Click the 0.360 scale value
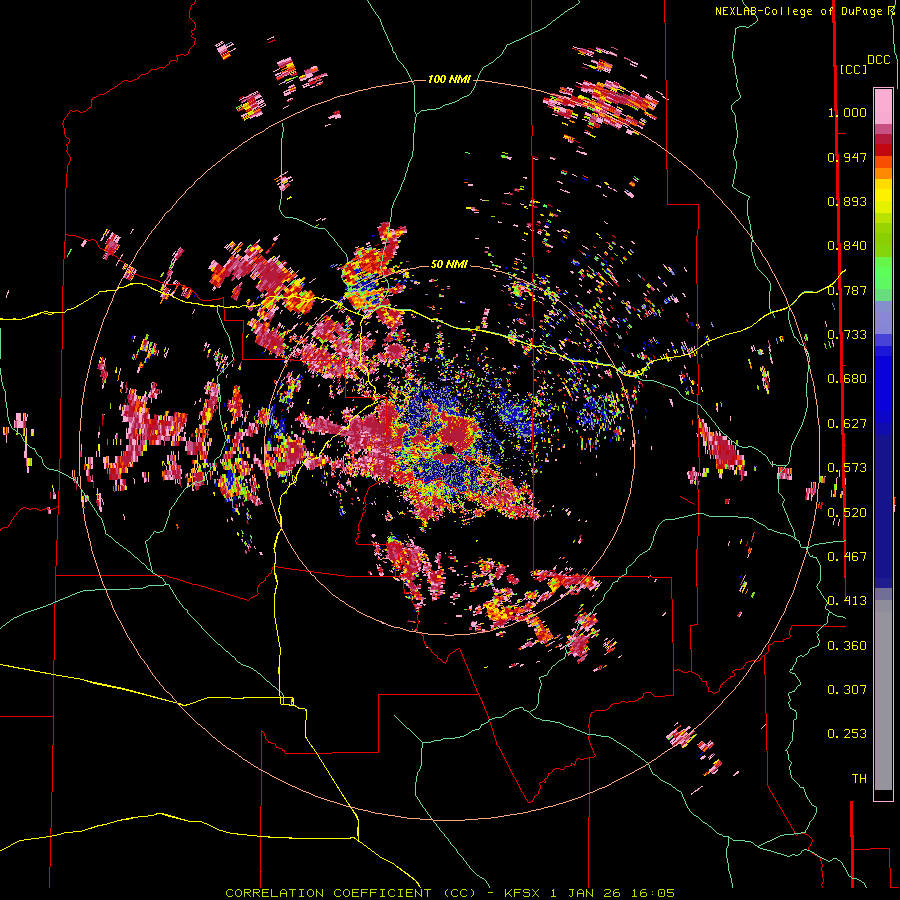Viewport: 900px width, 900px height. [847, 646]
